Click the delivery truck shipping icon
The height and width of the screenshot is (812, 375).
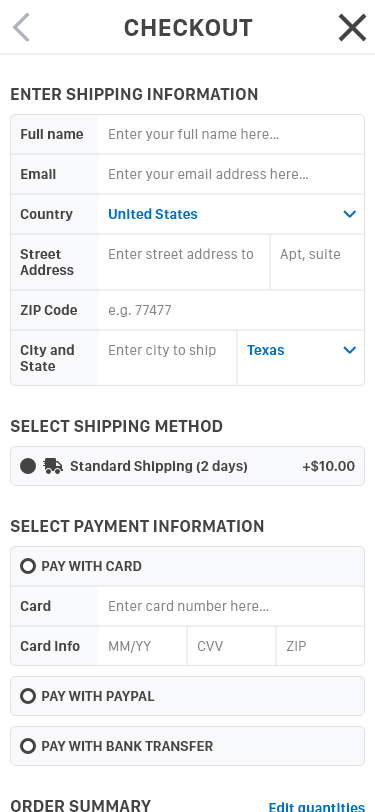53,466
